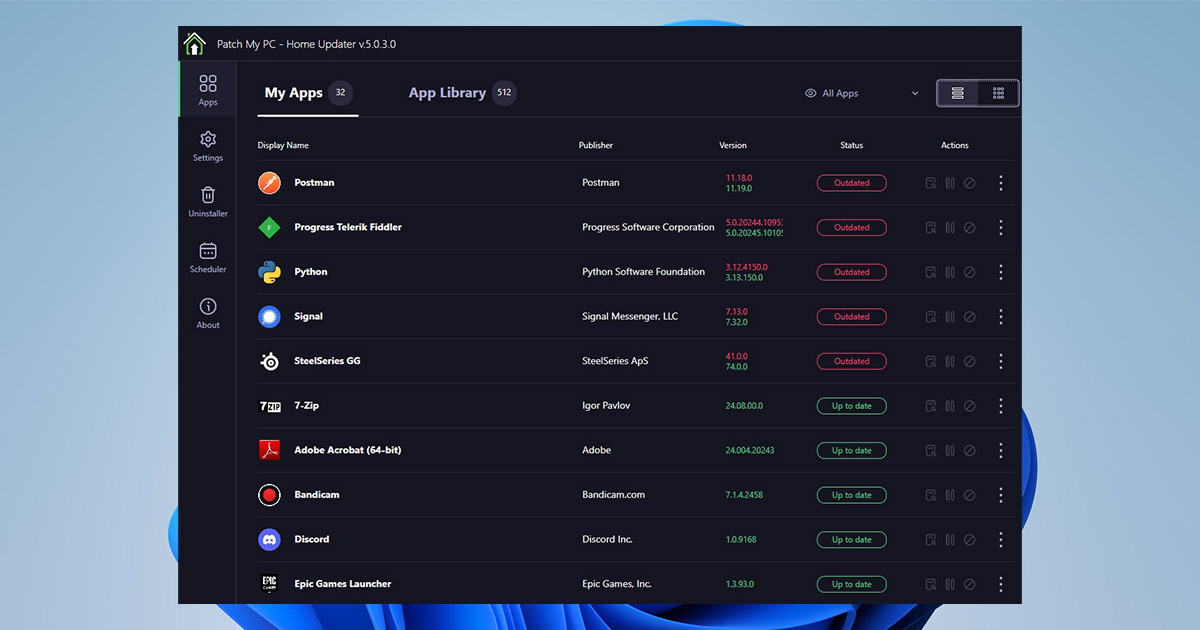This screenshot has width=1200, height=630.
Task: Open more options menu for Bandicam
Action: click(1001, 495)
